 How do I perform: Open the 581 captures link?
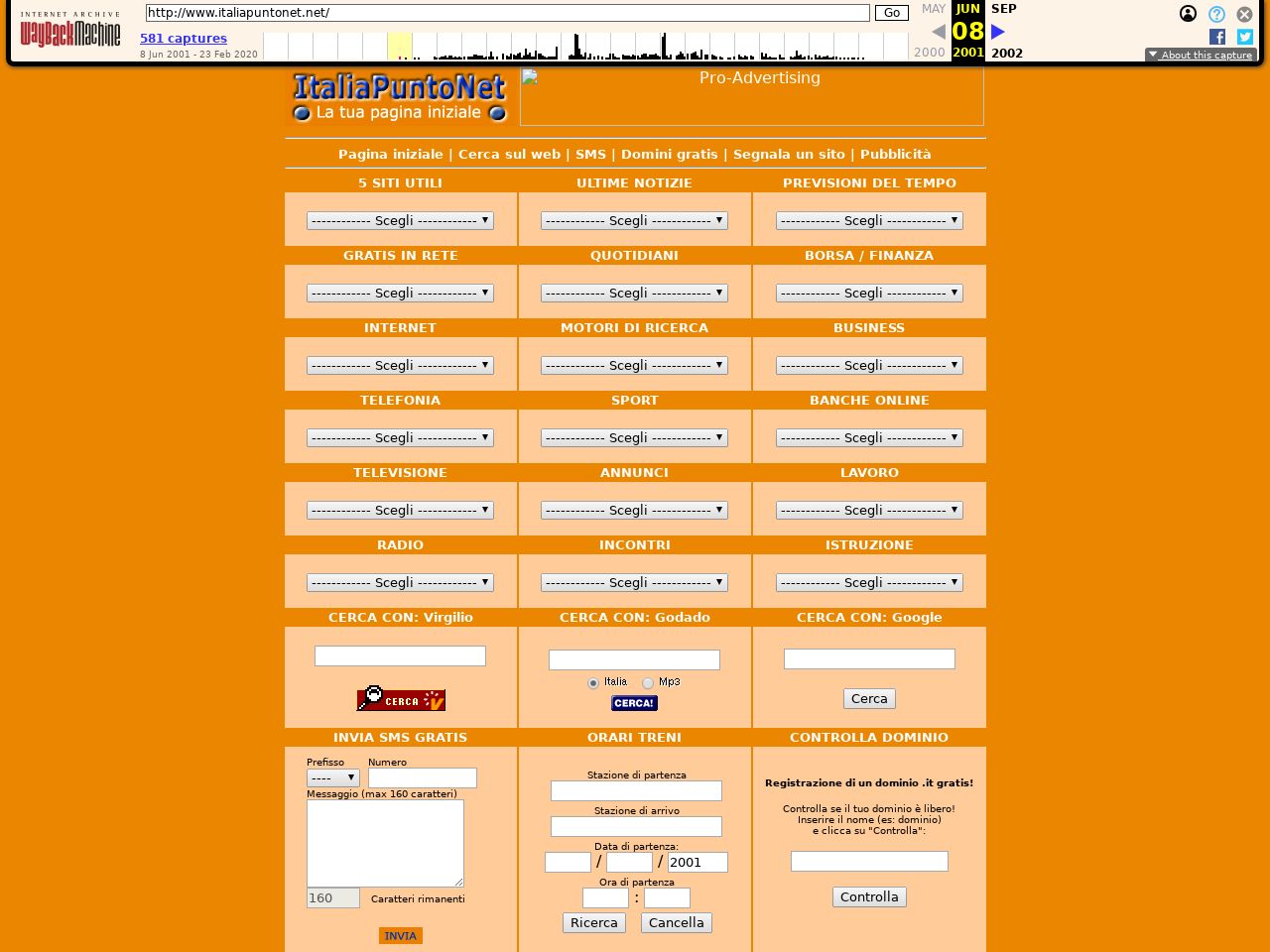tap(184, 39)
